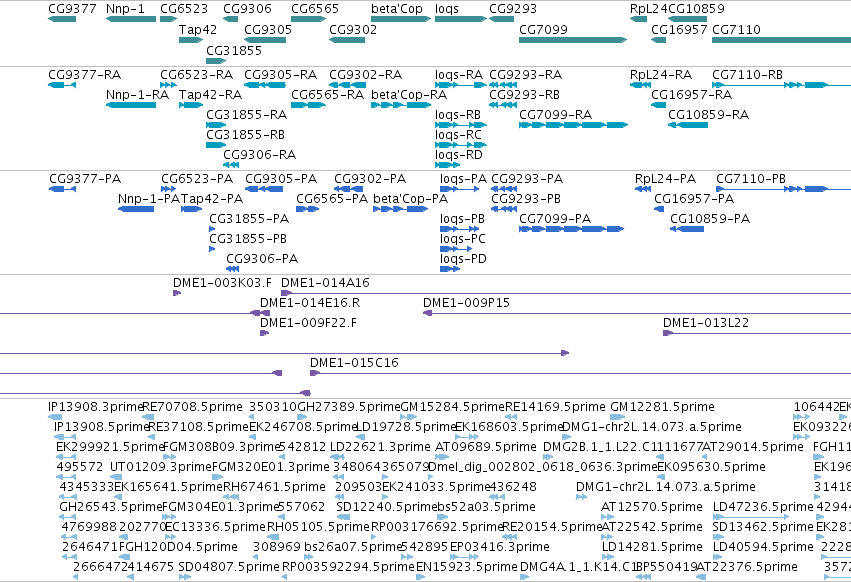Image resolution: width=851 pixels, height=582 pixels.
Task: Select the CG10859 gene label
Action: click(696, 9)
